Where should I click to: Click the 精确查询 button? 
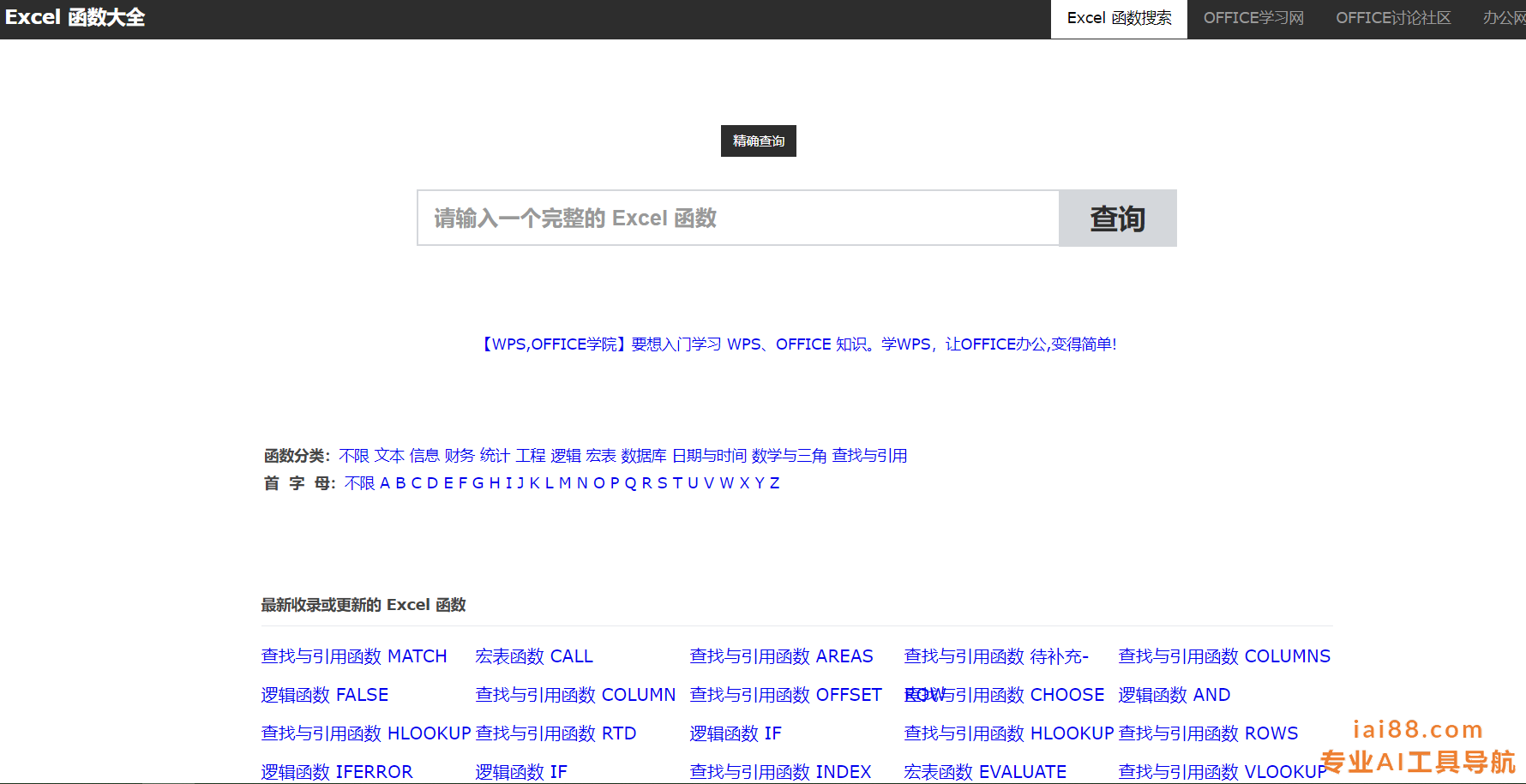tap(759, 141)
